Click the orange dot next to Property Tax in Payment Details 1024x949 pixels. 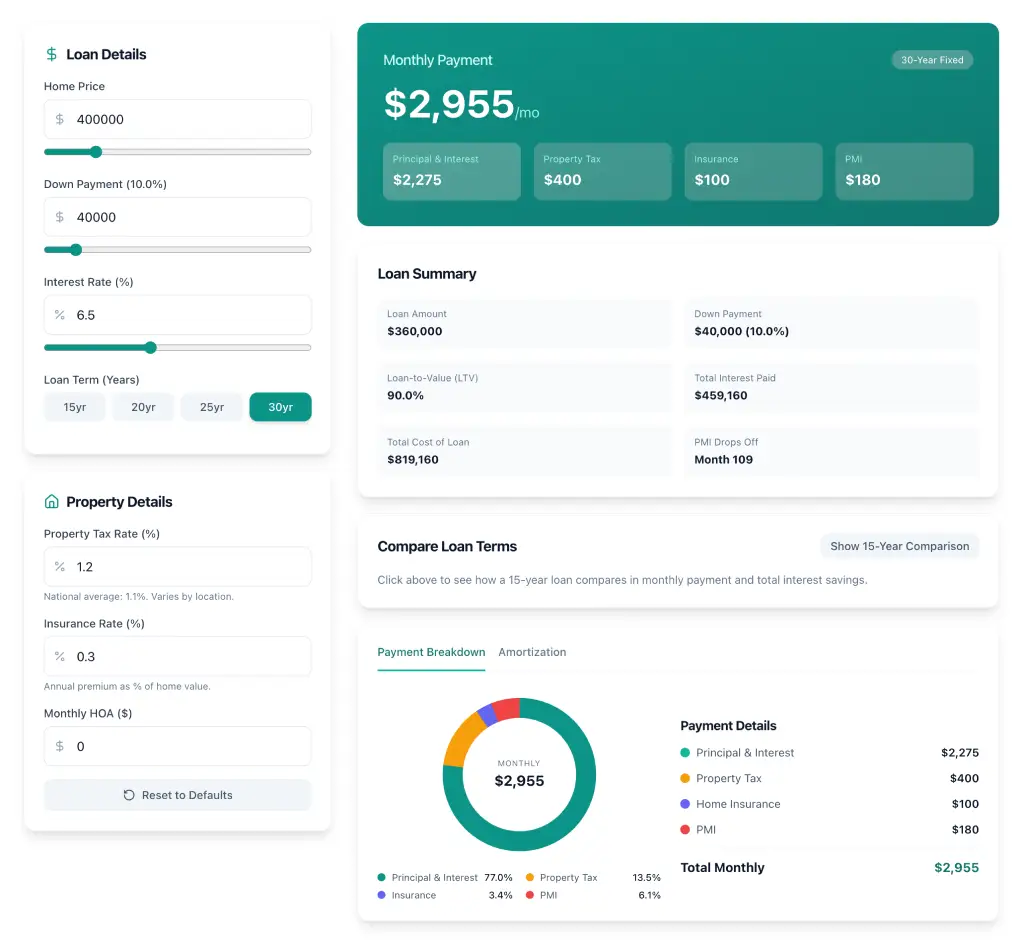(x=685, y=778)
